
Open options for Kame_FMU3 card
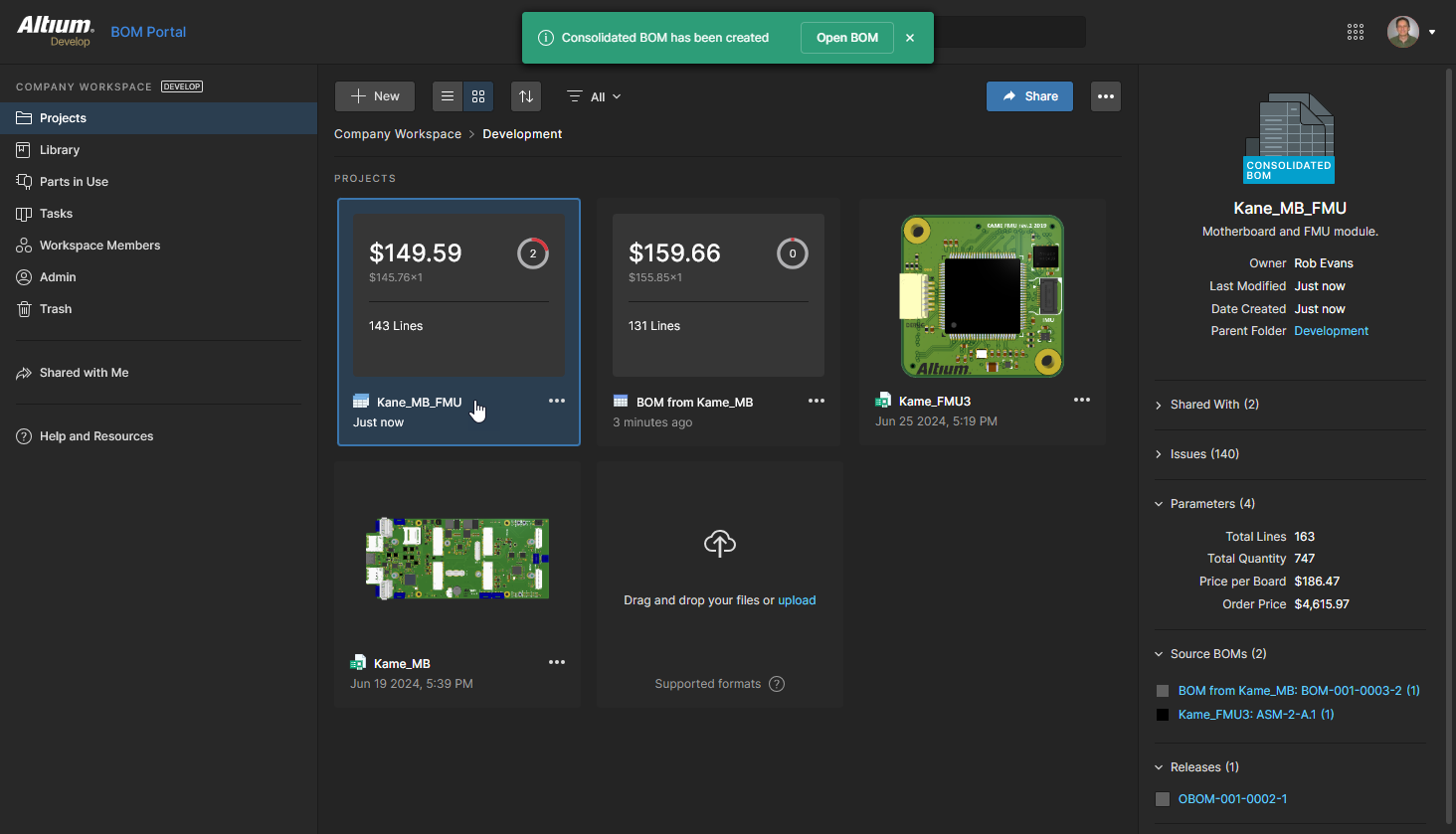[1082, 400]
